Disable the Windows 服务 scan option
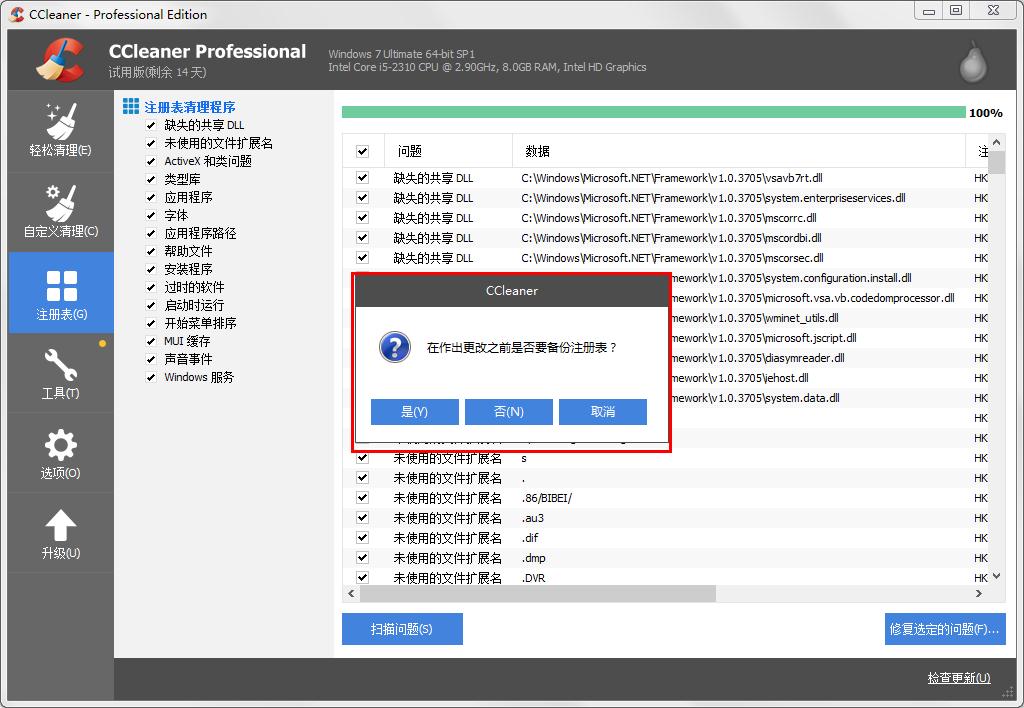 (150, 377)
